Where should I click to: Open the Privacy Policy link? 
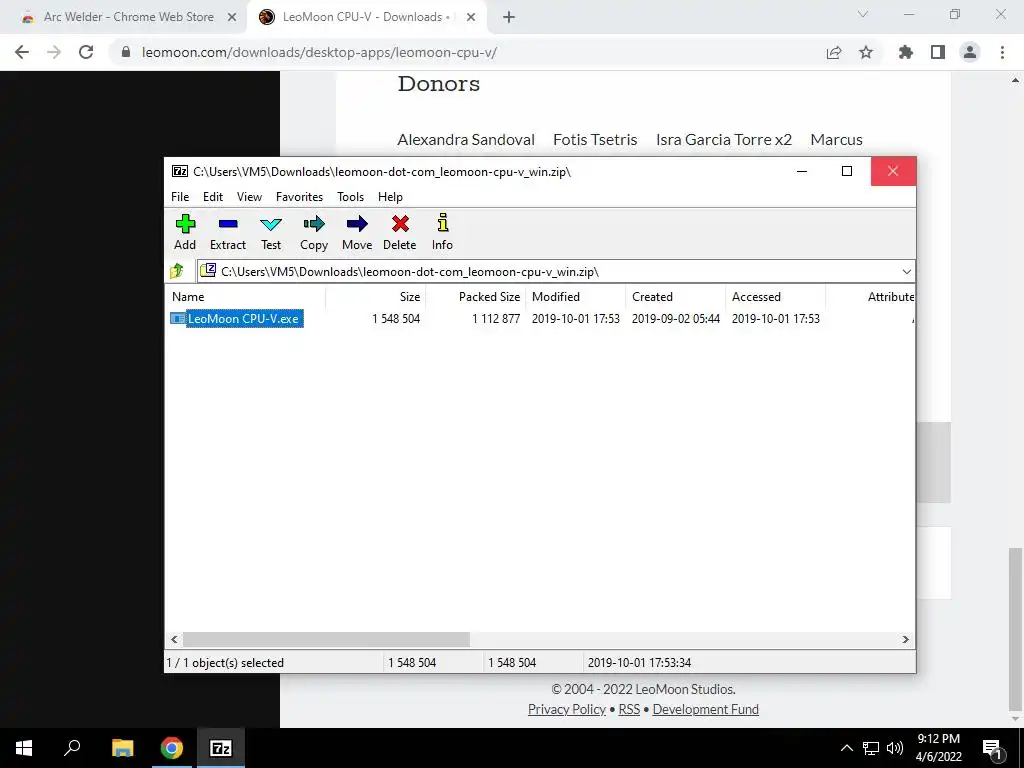tap(567, 709)
